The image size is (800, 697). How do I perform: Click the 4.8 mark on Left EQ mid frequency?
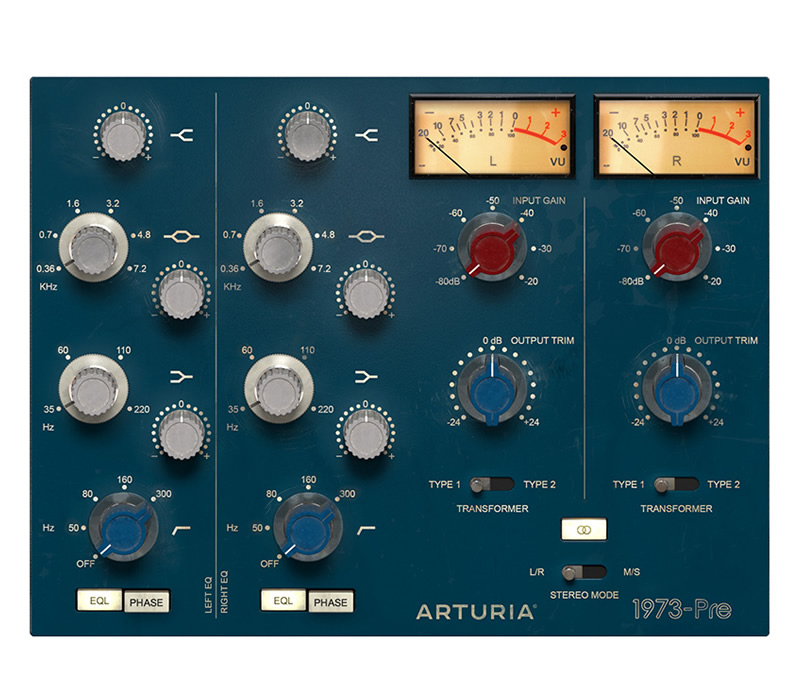pyautogui.click(x=144, y=235)
